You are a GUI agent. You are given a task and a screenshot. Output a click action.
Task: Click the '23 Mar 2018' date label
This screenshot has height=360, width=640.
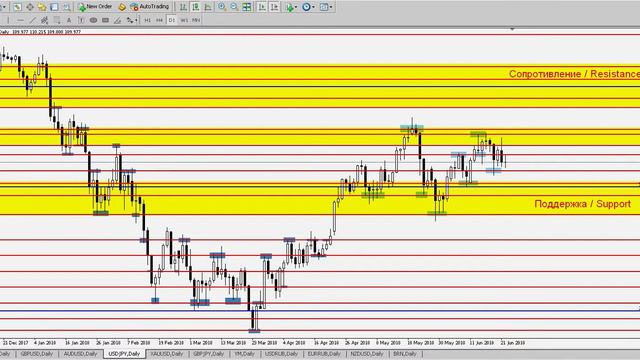coord(264,343)
